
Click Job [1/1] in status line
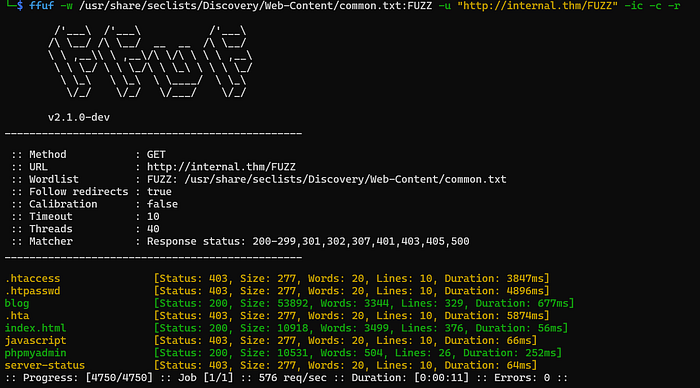point(206,378)
